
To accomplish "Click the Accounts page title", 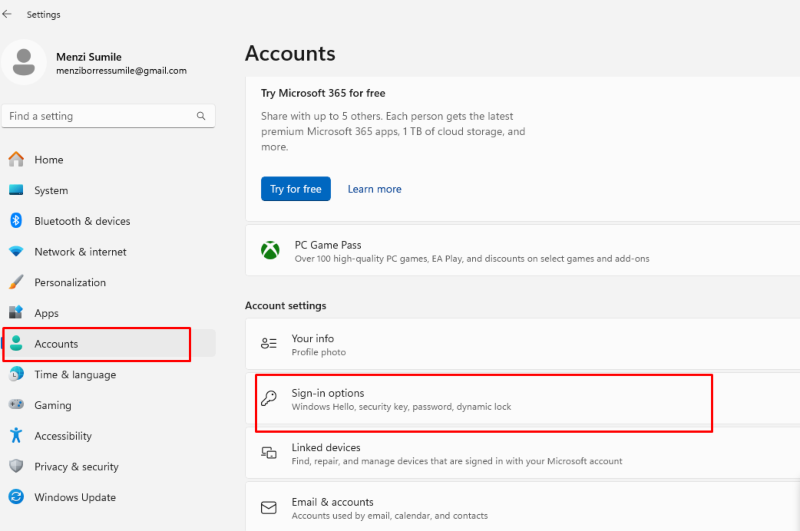I will (290, 54).
